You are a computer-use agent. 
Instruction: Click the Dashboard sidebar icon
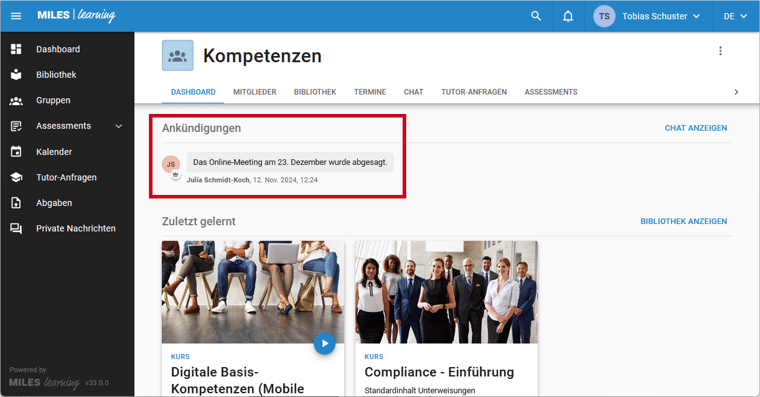pyautogui.click(x=16, y=49)
